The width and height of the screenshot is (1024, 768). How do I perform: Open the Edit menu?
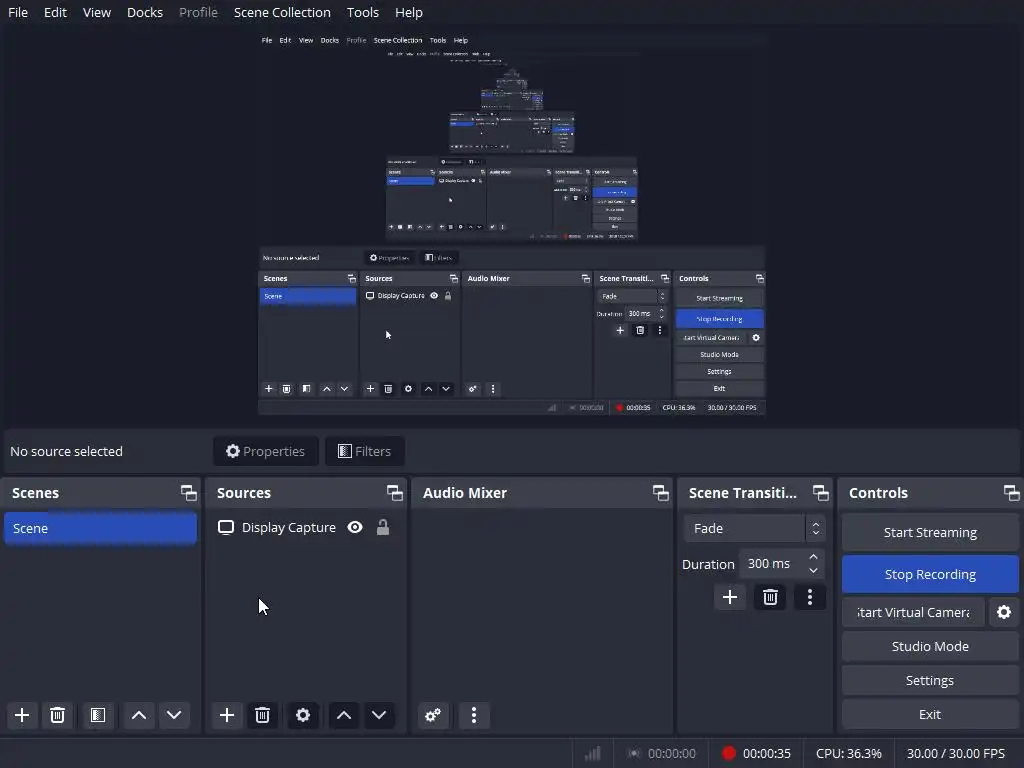point(56,12)
